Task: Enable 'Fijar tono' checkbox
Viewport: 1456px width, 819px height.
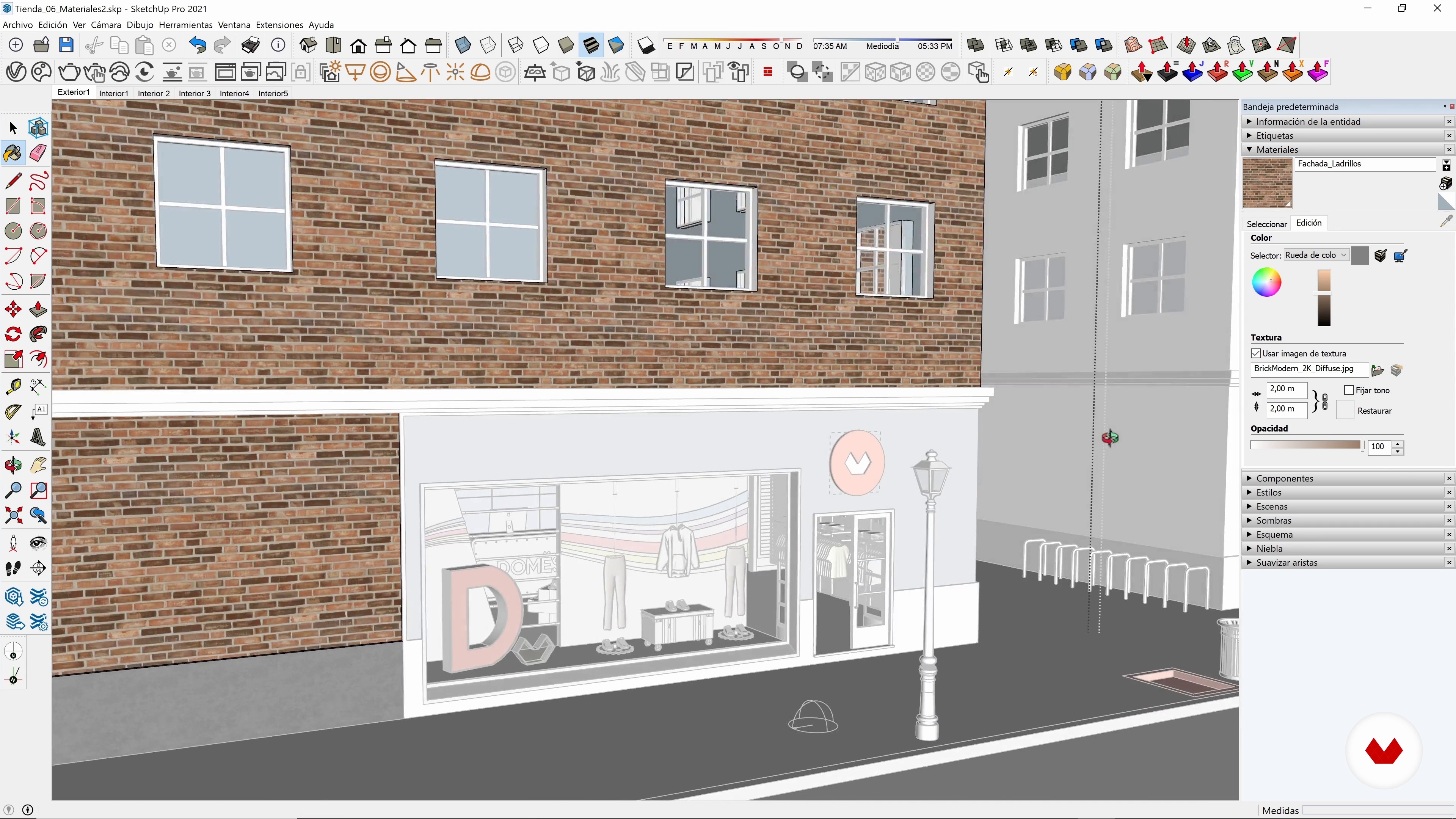Action: (x=1349, y=390)
